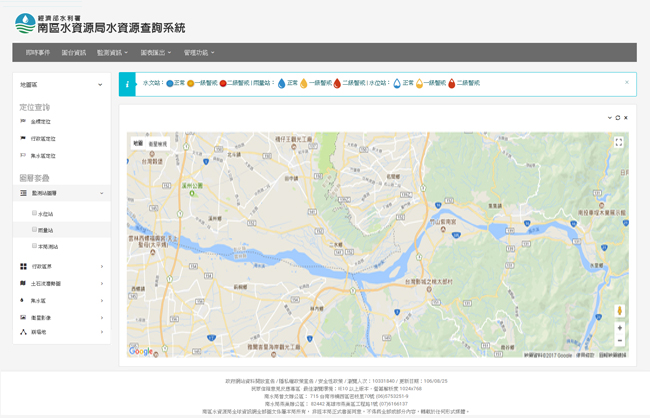Switch map to 衛星檢視 satellite view
Viewport: 650px width, 418px height.
(x=160, y=144)
